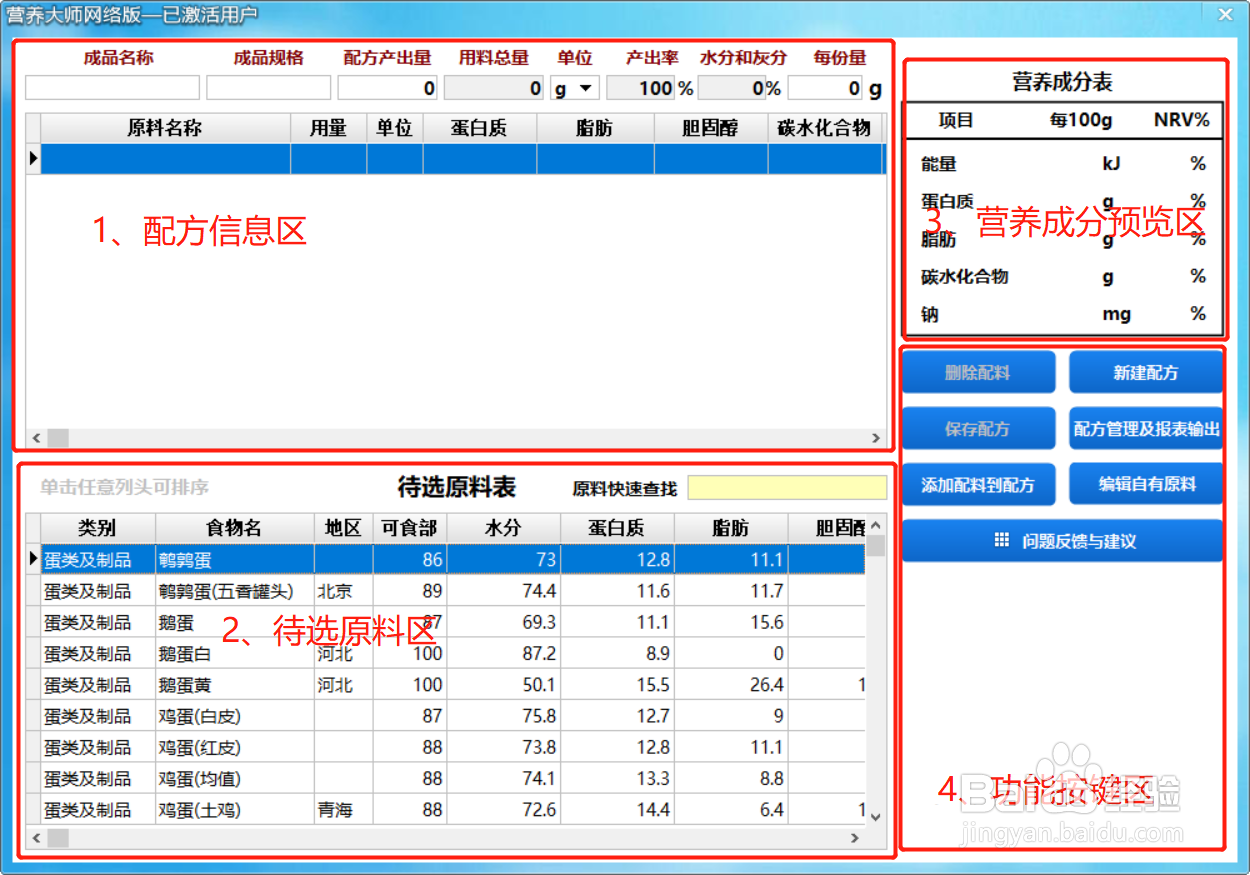Sort 待选原料表 by 蛋白质 column
Viewport: 1250px width, 875px height.
tap(615, 527)
